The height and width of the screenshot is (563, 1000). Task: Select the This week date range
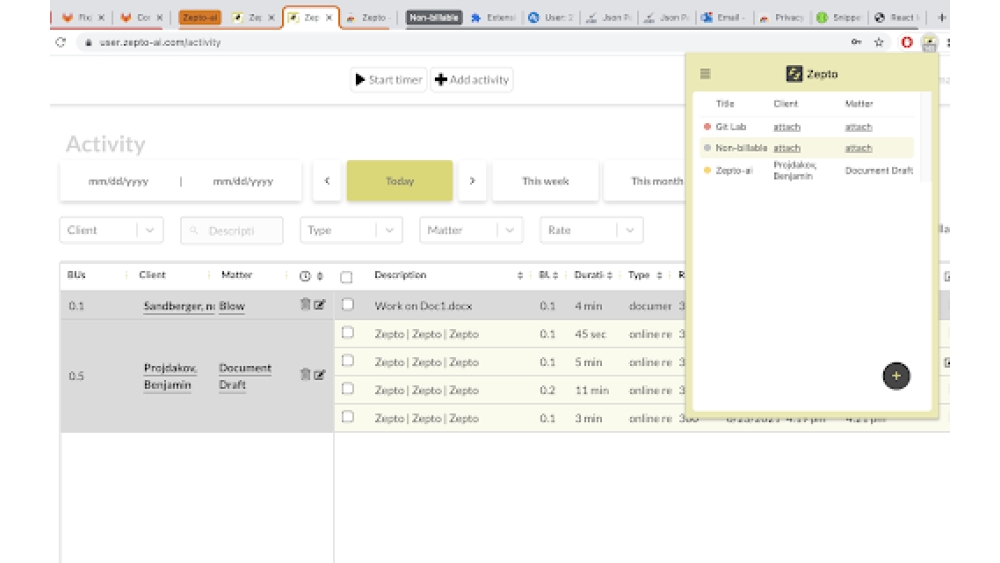(x=545, y=181)
